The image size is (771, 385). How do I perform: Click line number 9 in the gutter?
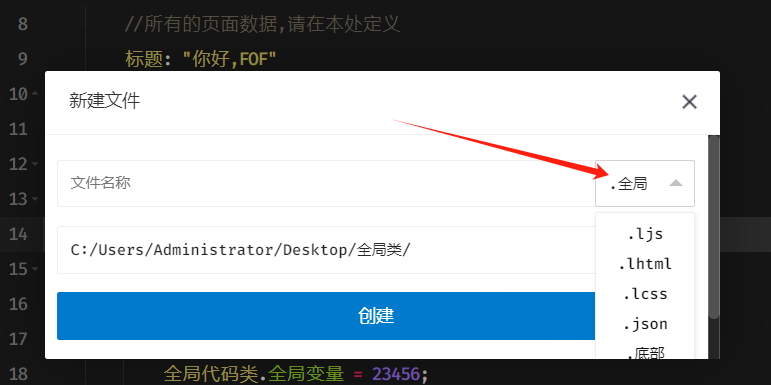coord(22,59)
